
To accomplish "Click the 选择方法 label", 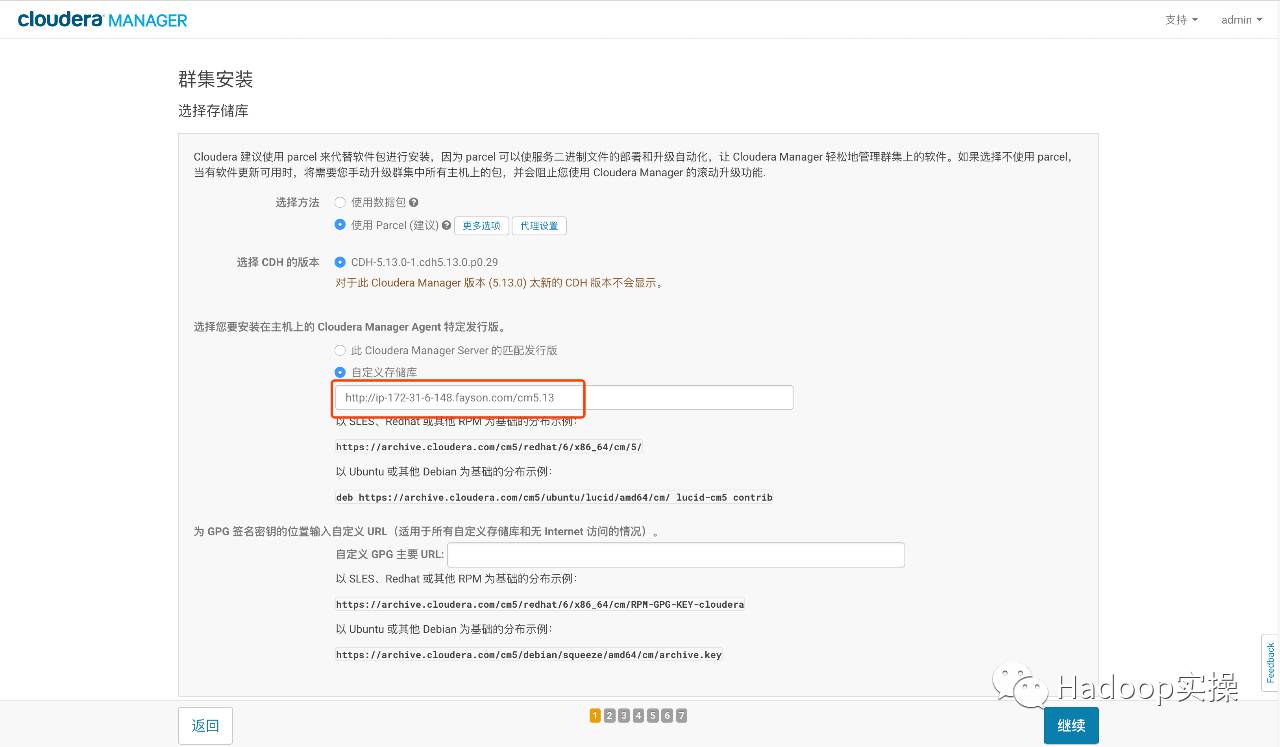I will 298,202.
